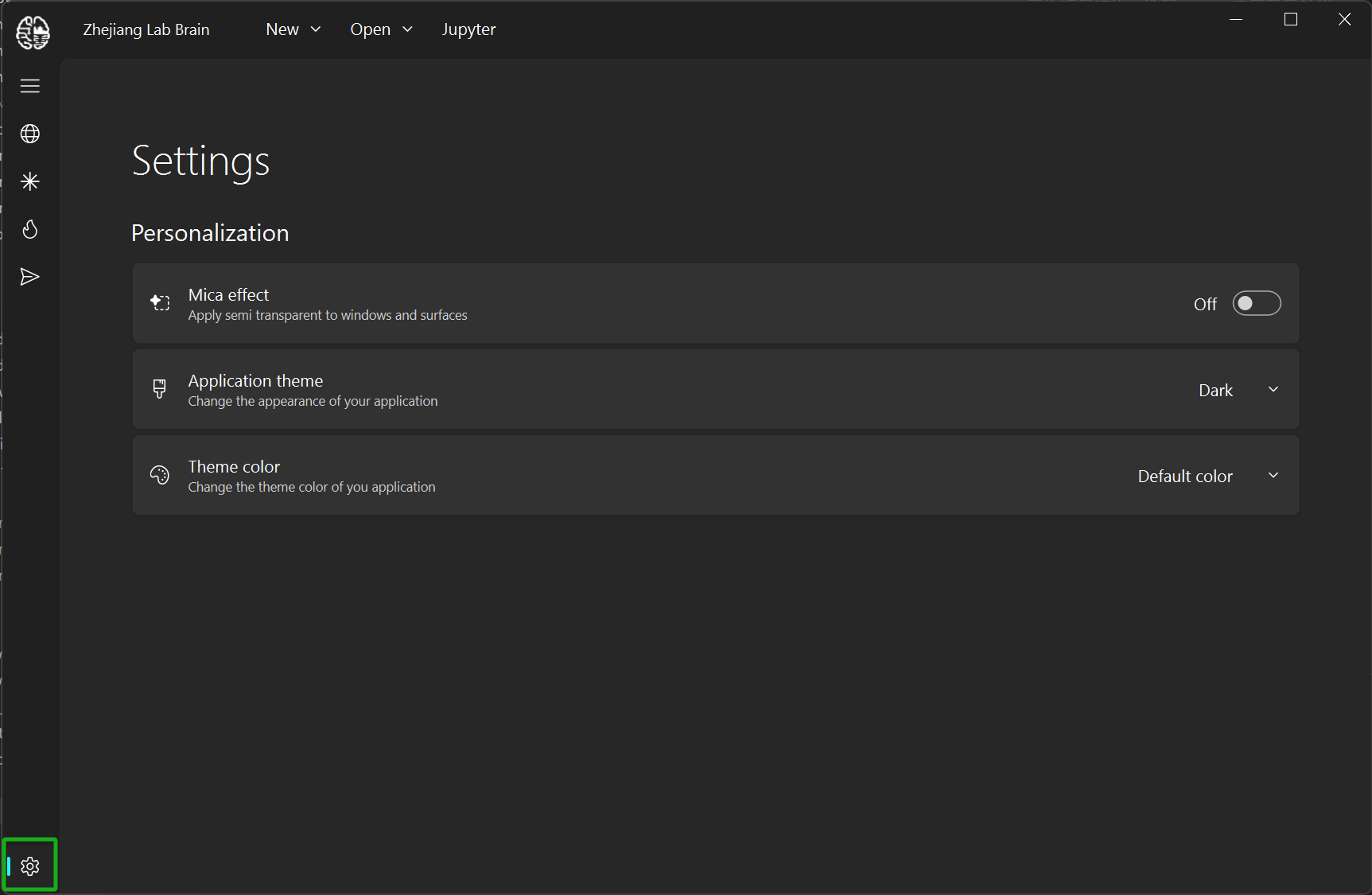Screen dimensions: 1372x895
Task: Minimize the application window
Action: click(x=1236, y=19)
